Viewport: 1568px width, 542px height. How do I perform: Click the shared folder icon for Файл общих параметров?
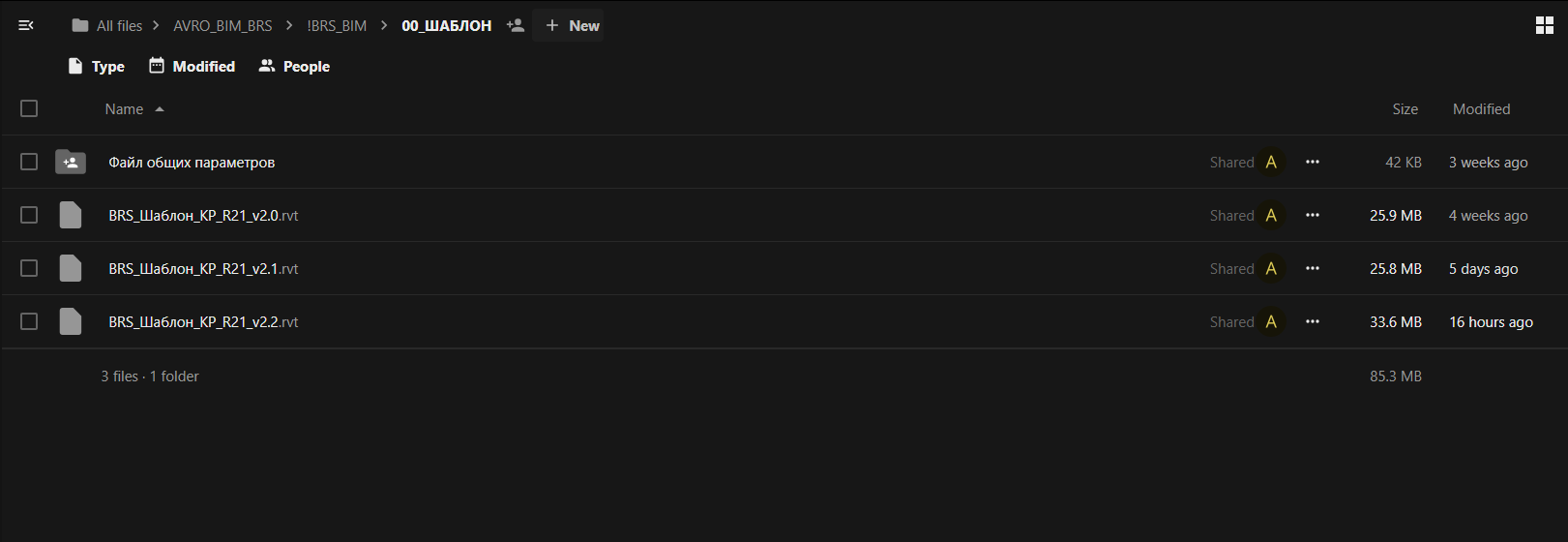click(x=71, y=163)
